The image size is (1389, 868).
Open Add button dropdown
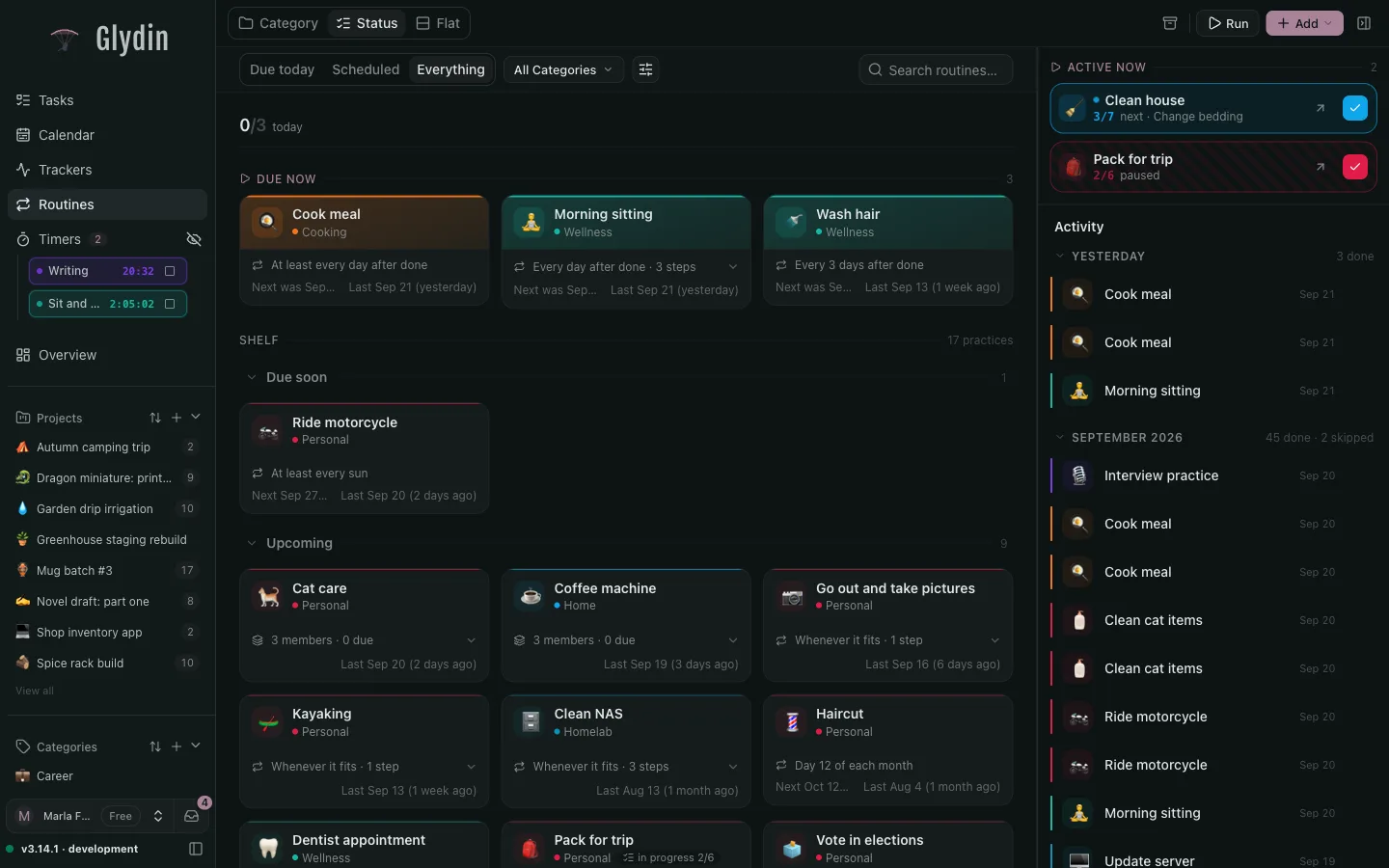click(x=1306, y=23)
